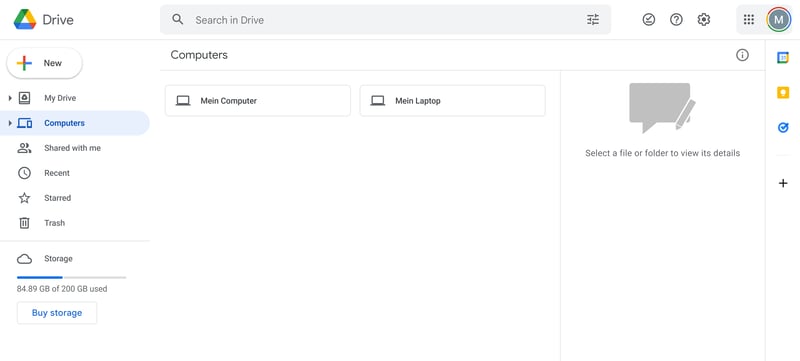Screen dimensions: 800x361
Task: Select the Mein Laptop folder
Action: pos(453,101)
